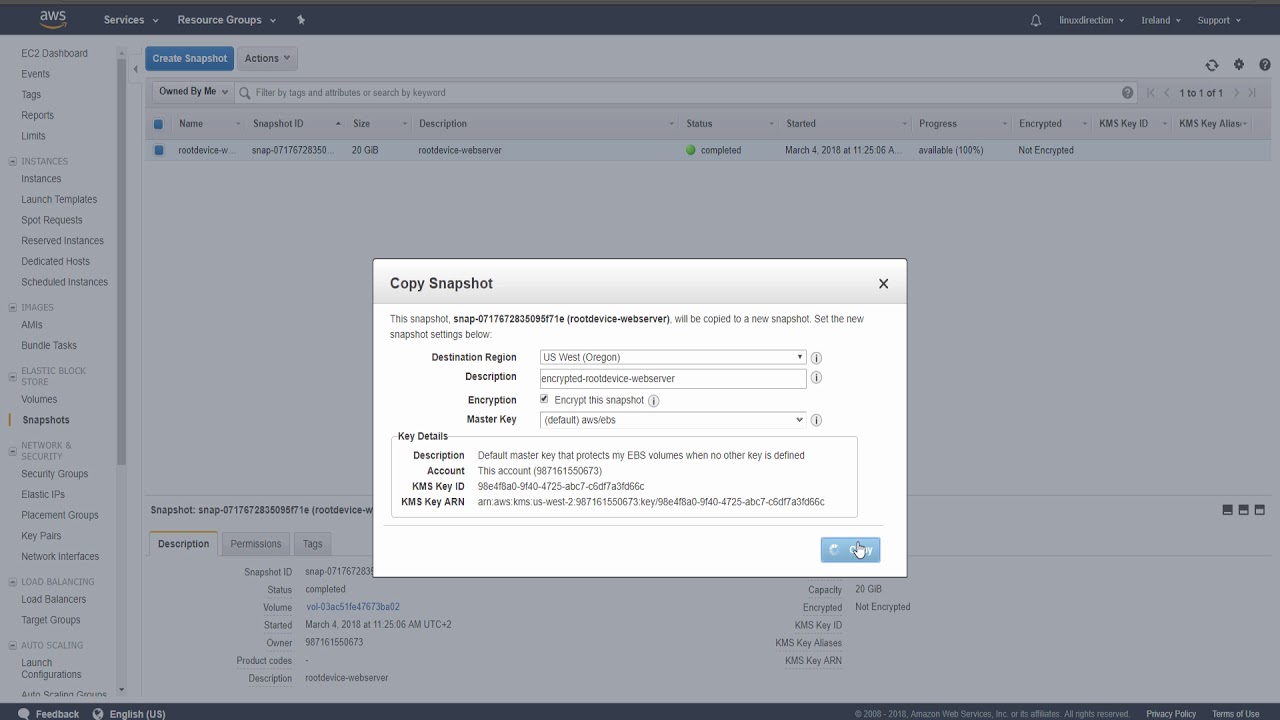The height and width of the screenshot is (720, 1280).
Task: Toggle the rootdevice-webserver row checkbox
Action: point(158,150)
